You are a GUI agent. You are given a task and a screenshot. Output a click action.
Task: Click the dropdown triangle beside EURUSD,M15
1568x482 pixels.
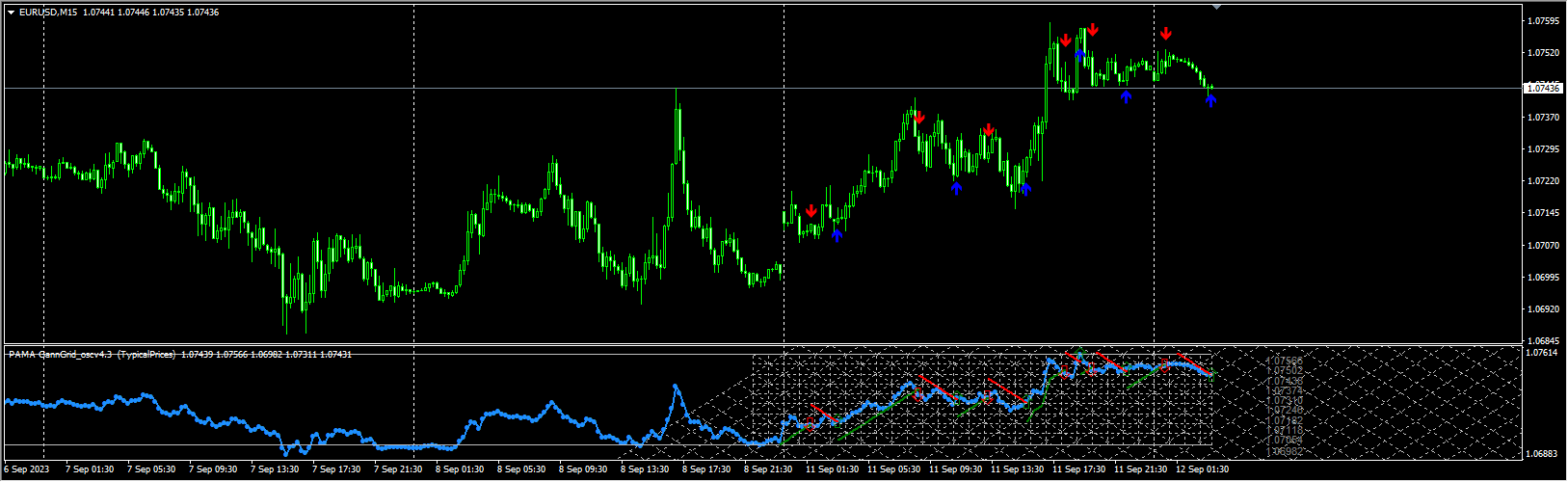11,12
